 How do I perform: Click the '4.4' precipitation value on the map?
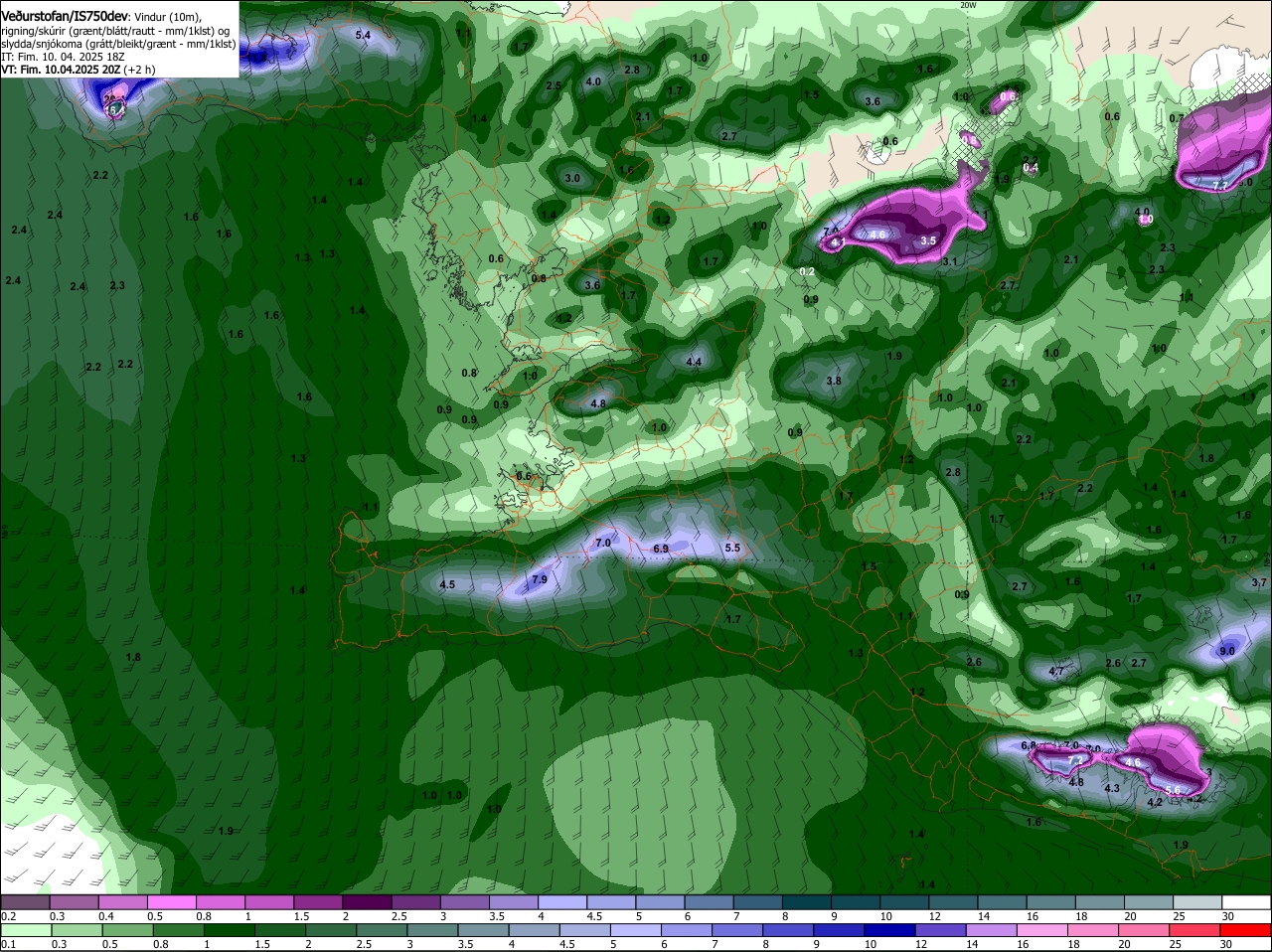coord(694,362)
